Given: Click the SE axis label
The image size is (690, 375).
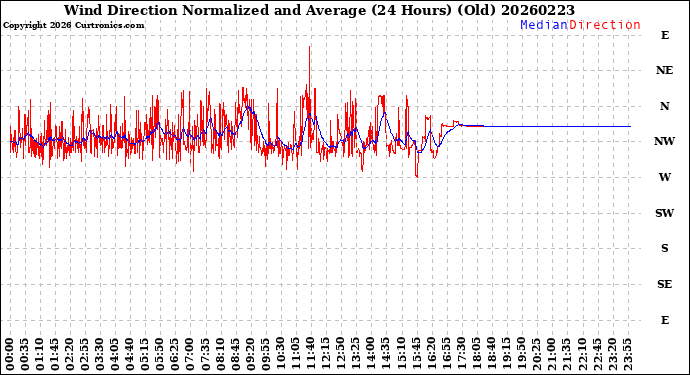Looking at the screenshot, I should [664, 284].
